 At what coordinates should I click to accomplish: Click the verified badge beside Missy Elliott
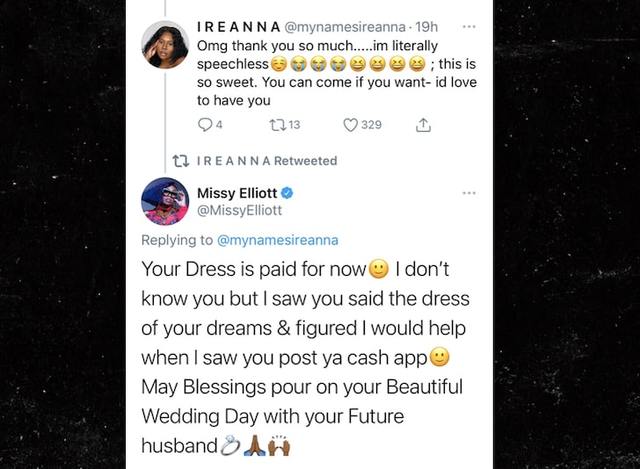[x=287, y=192]
